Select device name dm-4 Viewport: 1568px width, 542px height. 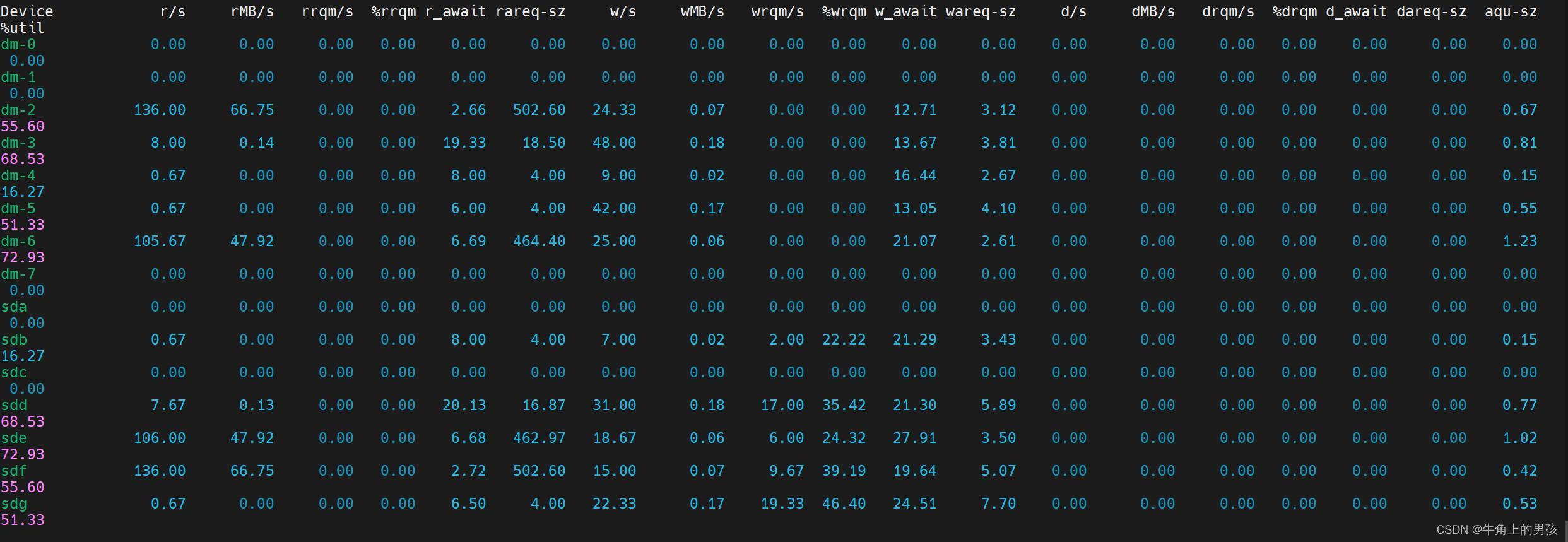(18, 175)
